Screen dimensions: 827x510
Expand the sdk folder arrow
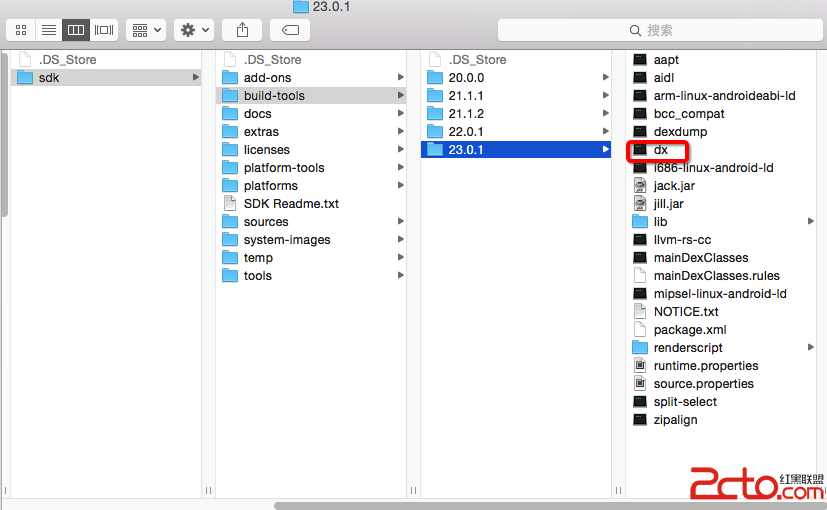point(196,78)
